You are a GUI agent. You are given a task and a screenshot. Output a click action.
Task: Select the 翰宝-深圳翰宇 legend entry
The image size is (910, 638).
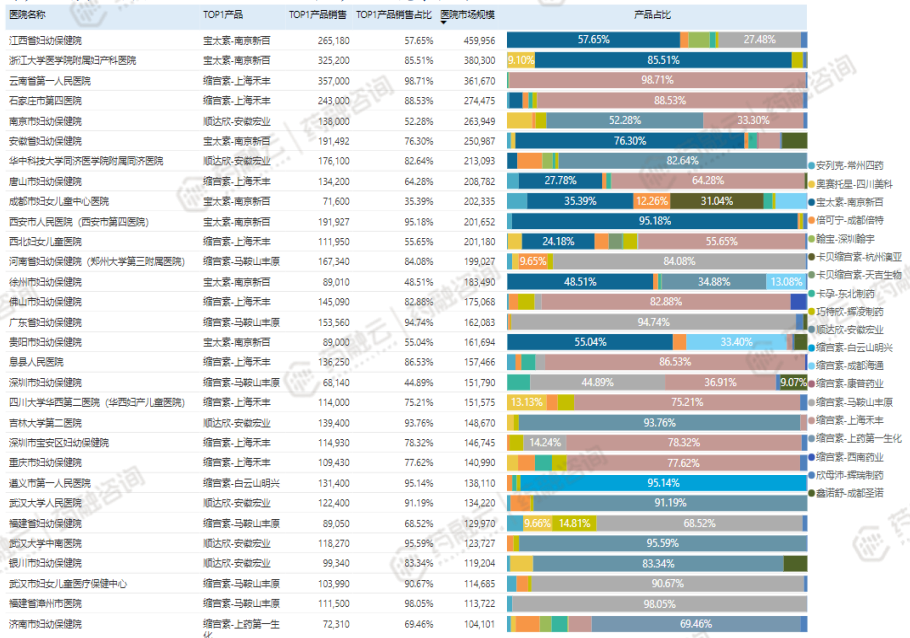[x=841, y=239]
